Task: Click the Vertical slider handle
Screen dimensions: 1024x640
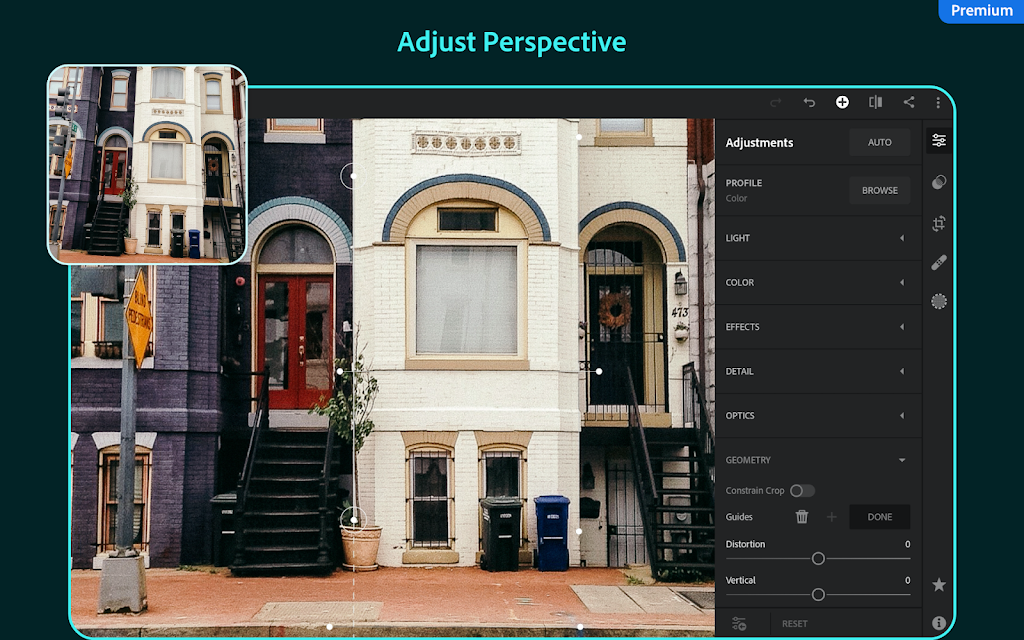Action: [x=818, y=594]
